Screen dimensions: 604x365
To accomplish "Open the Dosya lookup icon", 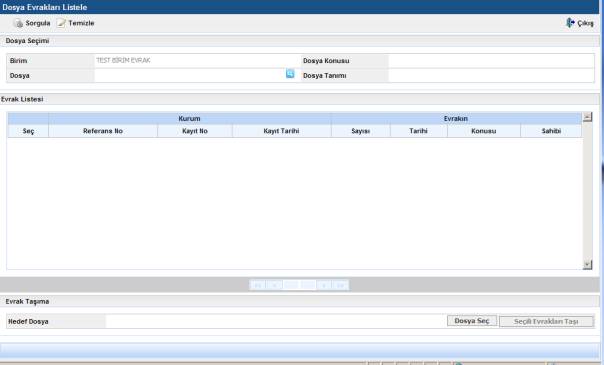I will (x=290, y=74).
